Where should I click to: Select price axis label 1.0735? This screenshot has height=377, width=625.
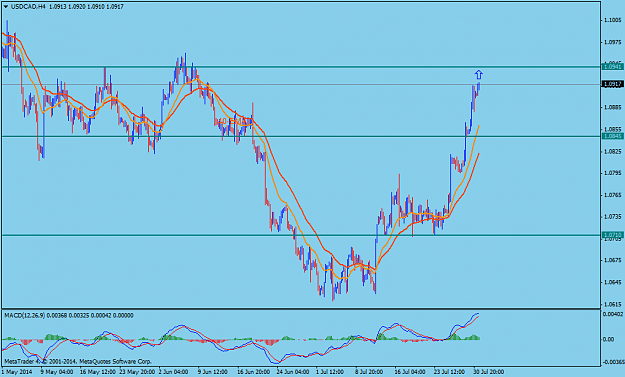[613, 217]
